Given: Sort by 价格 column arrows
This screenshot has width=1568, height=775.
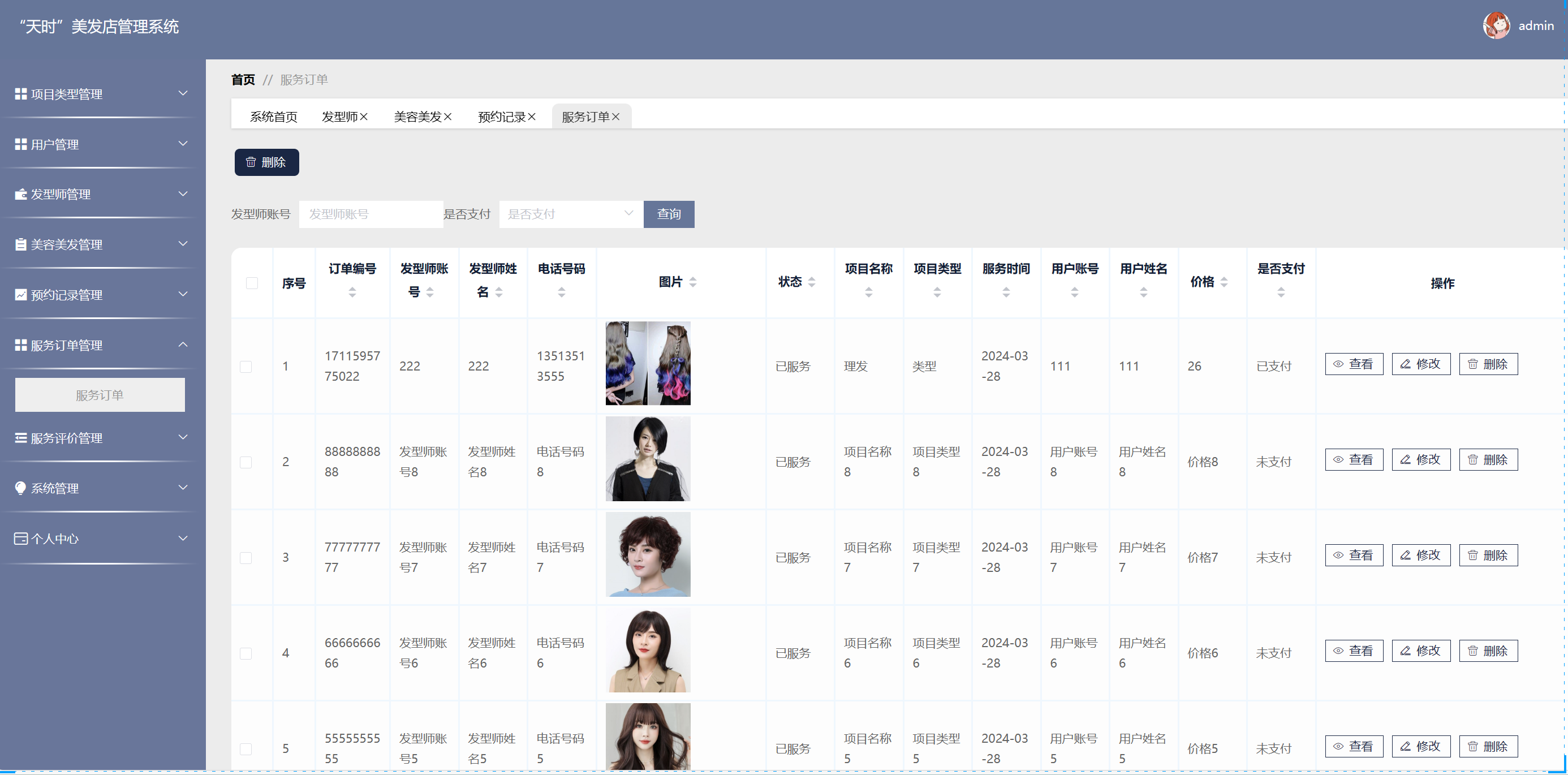Looking at the screenshot, I should point(1224,282).
